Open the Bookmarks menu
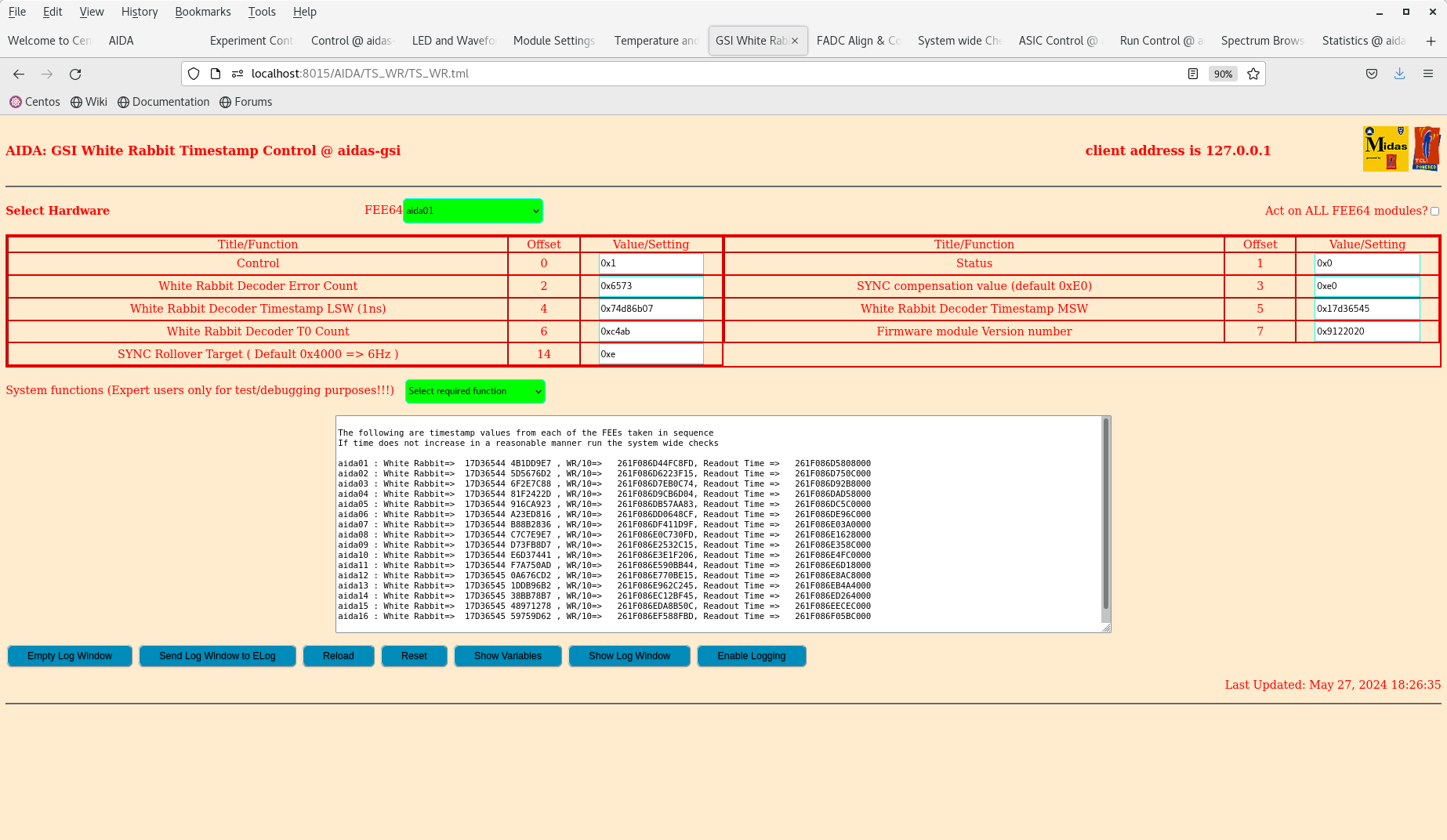 [x=202, y=12]
